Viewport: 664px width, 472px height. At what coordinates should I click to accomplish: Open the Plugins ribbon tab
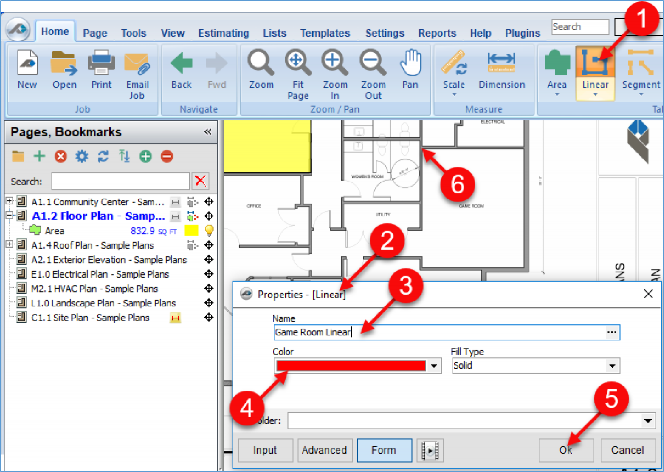click(x=523, y=33)
